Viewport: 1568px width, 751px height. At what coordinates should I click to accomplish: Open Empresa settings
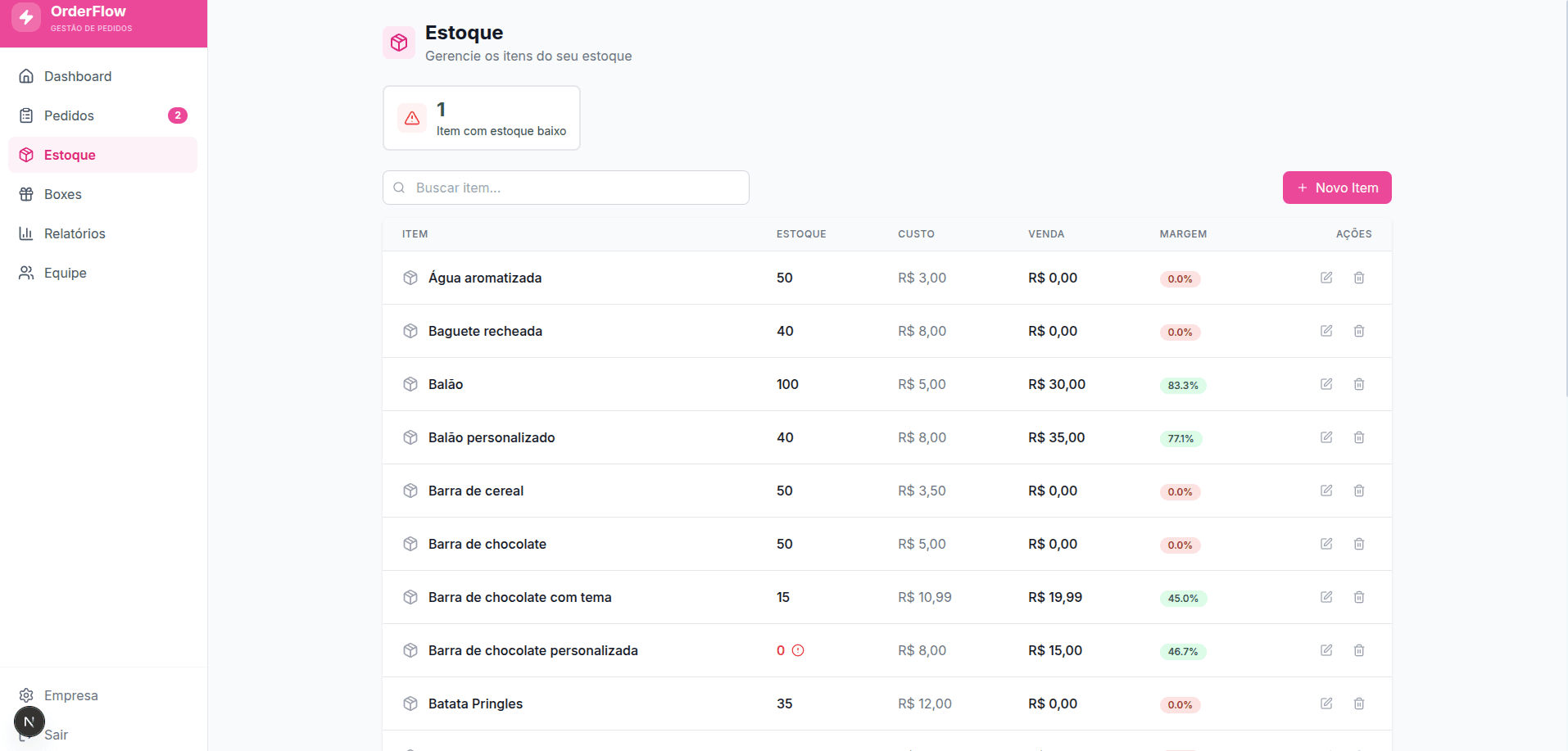click(70, 695)
